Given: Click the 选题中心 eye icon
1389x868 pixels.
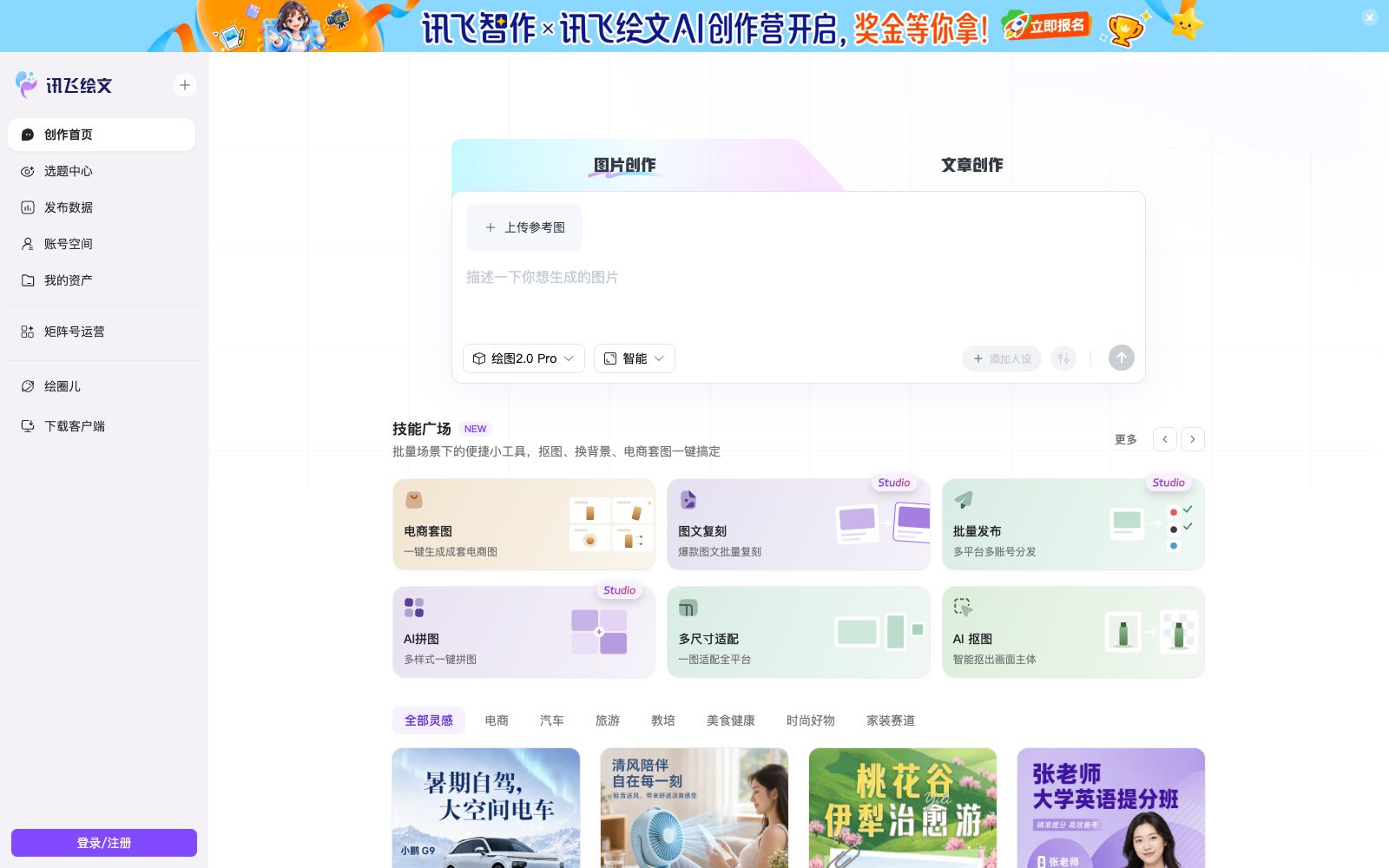Looking at the screenshot, I should (x=28, y=171).
